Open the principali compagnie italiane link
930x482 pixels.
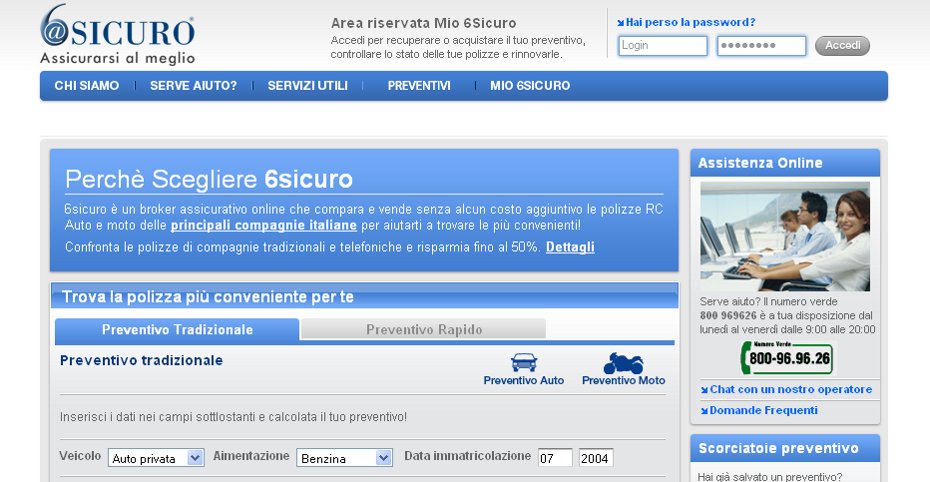pos(264,225)
